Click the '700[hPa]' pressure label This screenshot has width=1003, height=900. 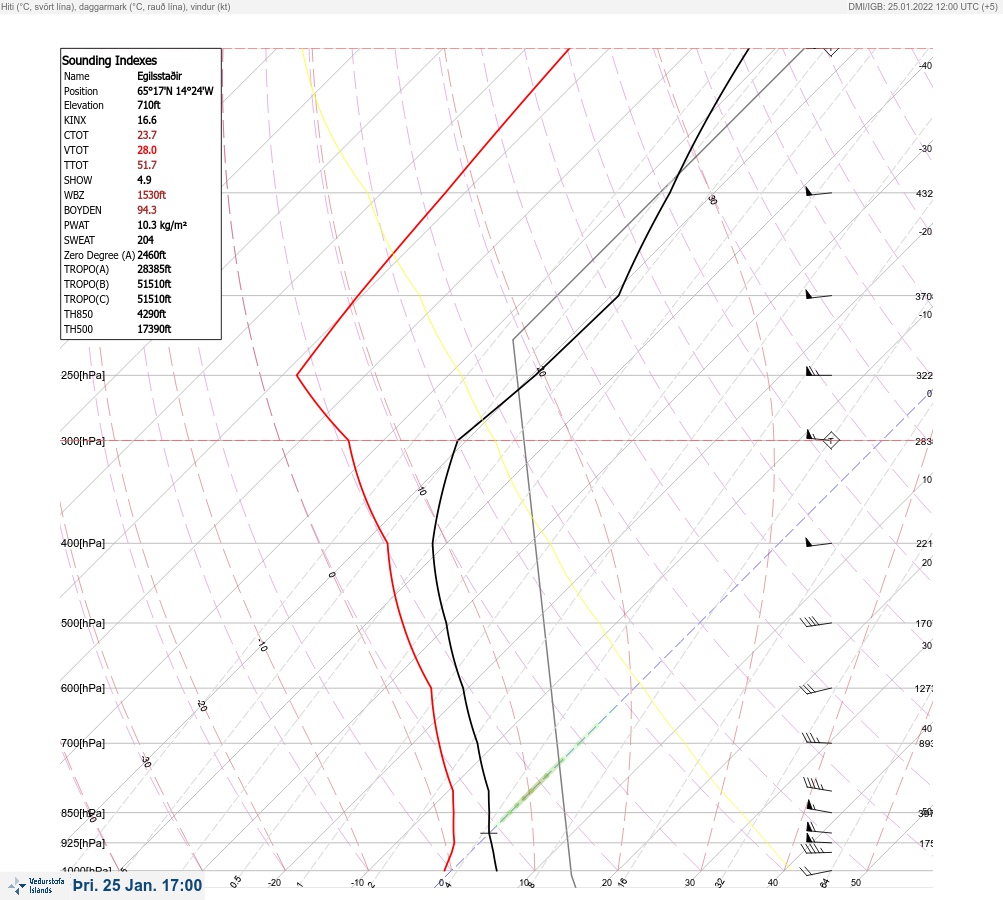[x=83, y=743]
